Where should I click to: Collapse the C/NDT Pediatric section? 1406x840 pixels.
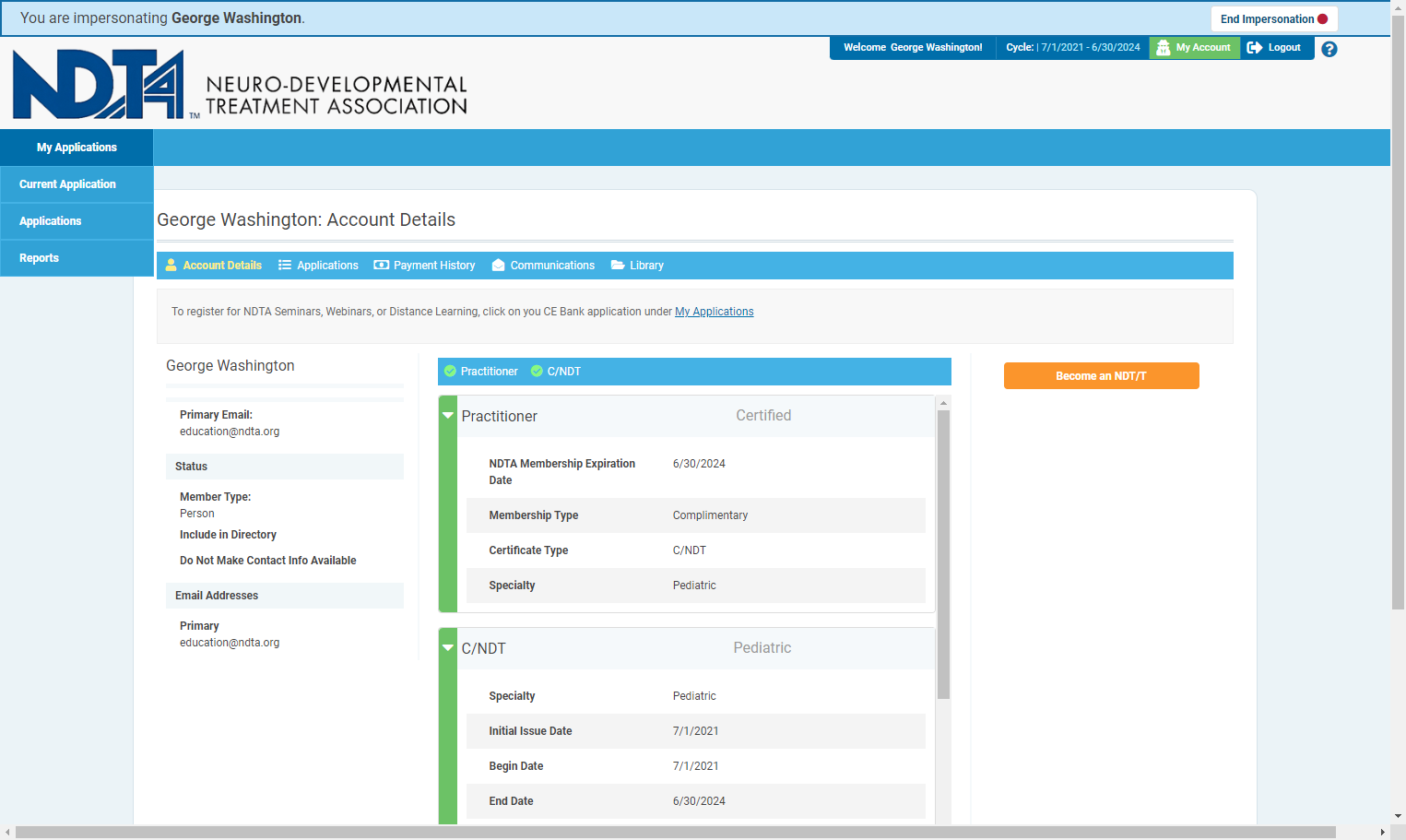[448, 648]
